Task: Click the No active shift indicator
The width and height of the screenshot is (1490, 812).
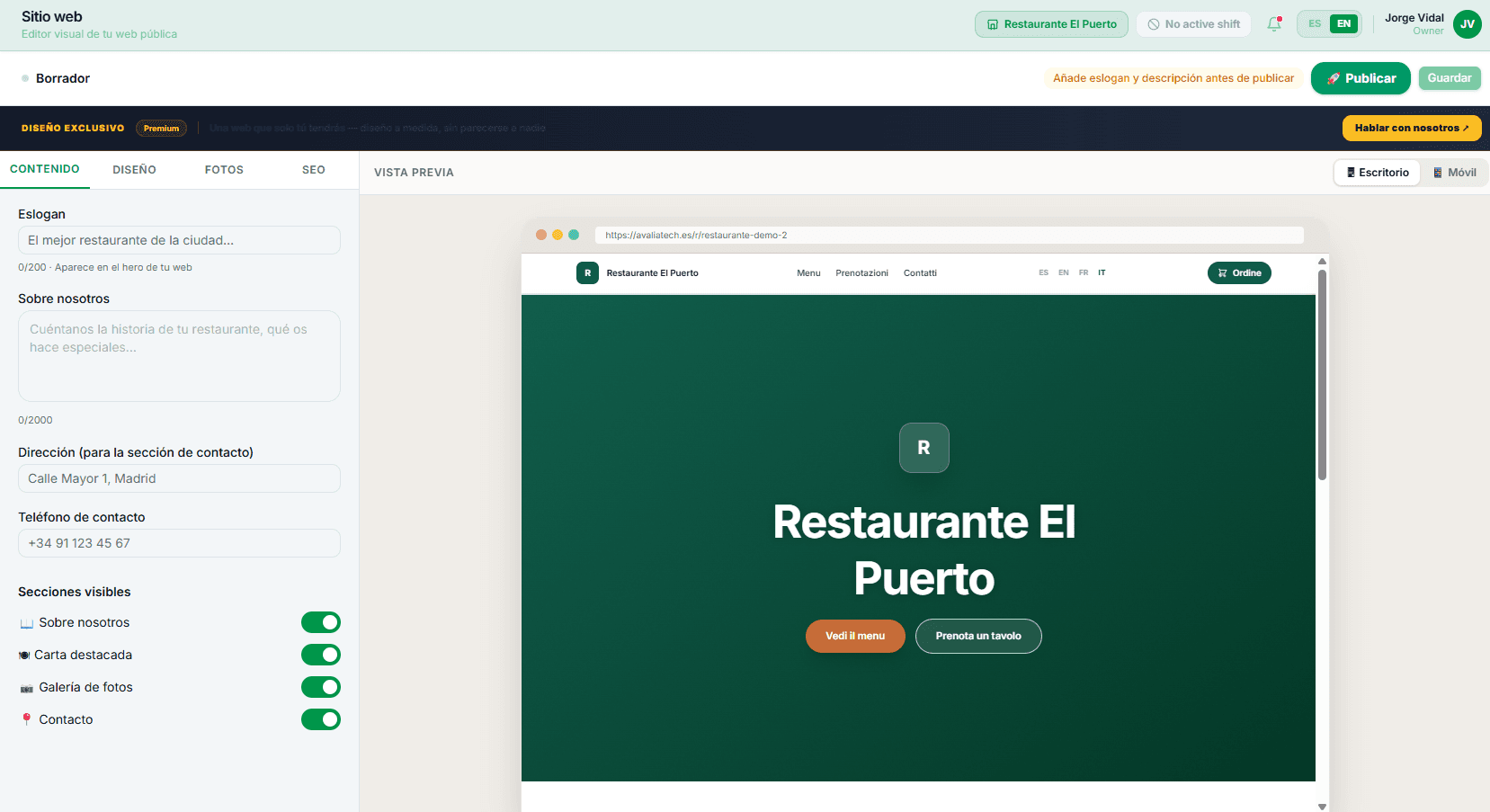Action: (x=1193, y=24)
